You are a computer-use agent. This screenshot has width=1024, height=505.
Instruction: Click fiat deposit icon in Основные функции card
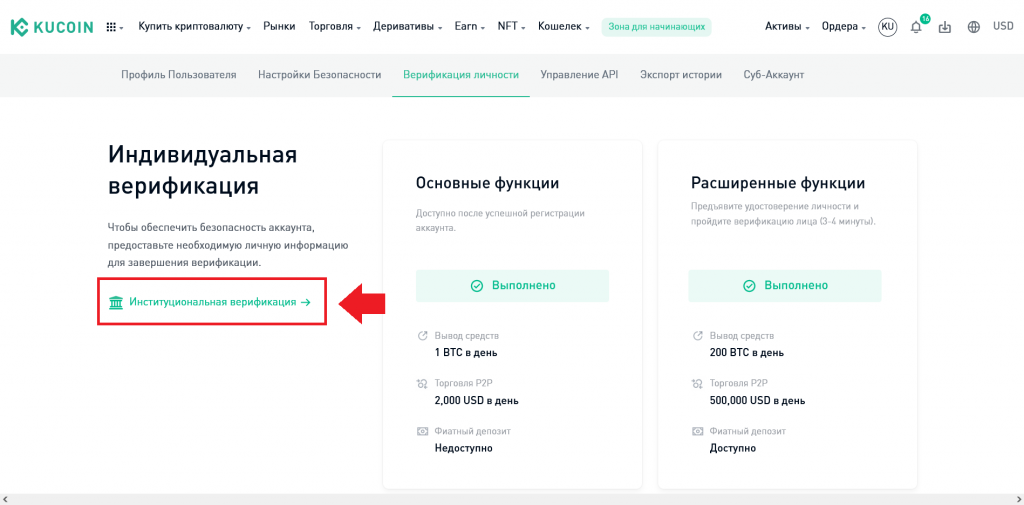coord(422,432)
